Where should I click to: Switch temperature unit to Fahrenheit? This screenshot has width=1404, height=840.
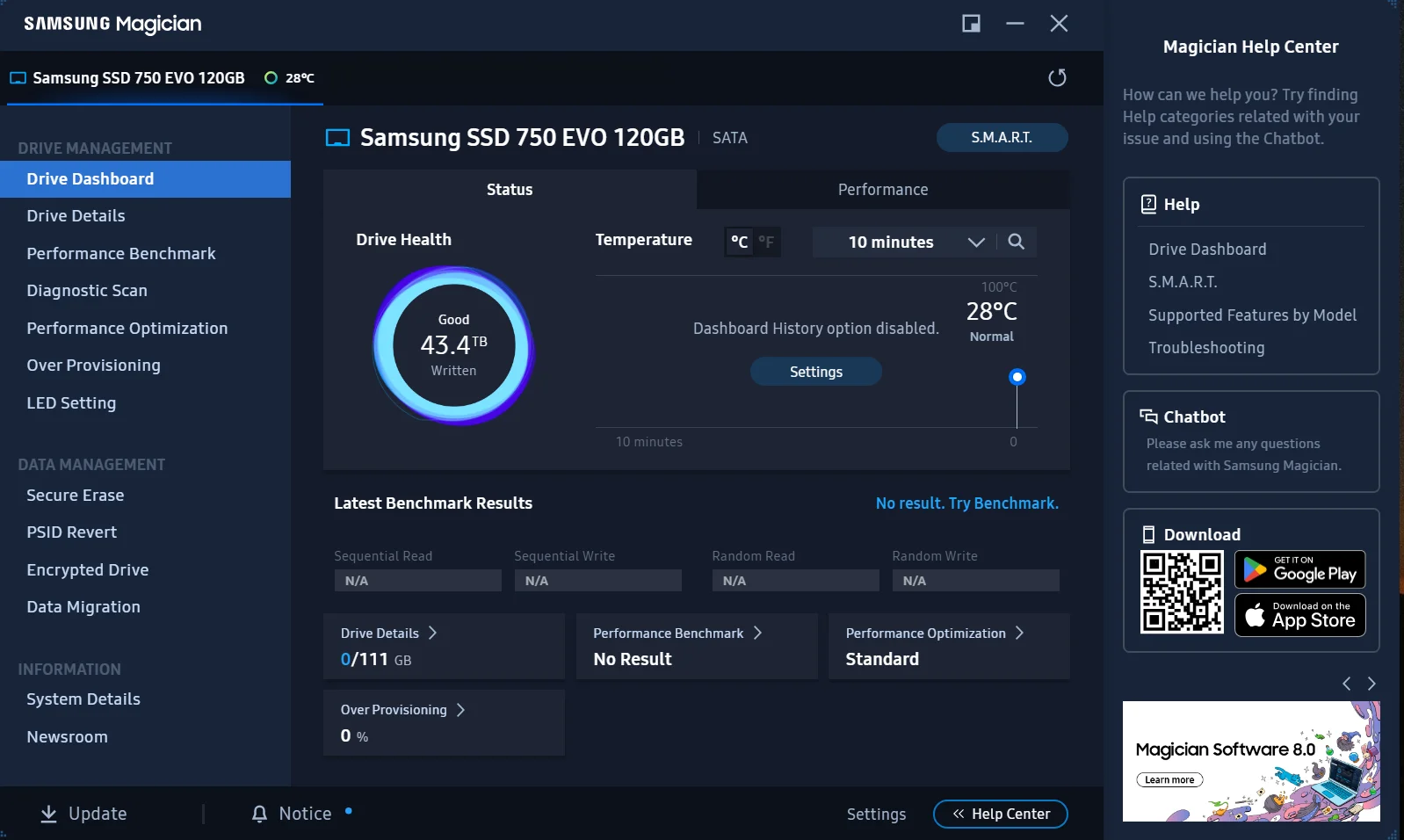767,242
